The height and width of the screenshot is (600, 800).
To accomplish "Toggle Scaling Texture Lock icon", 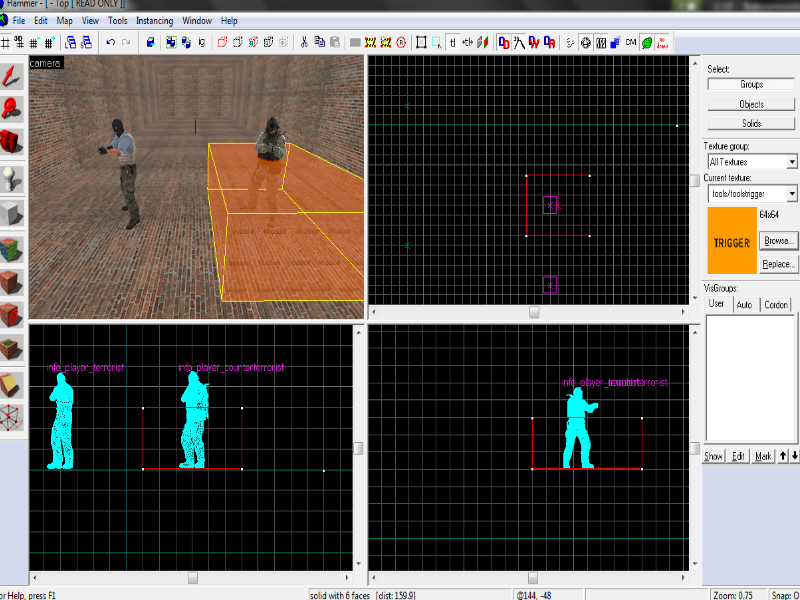I will pos(467,42).
